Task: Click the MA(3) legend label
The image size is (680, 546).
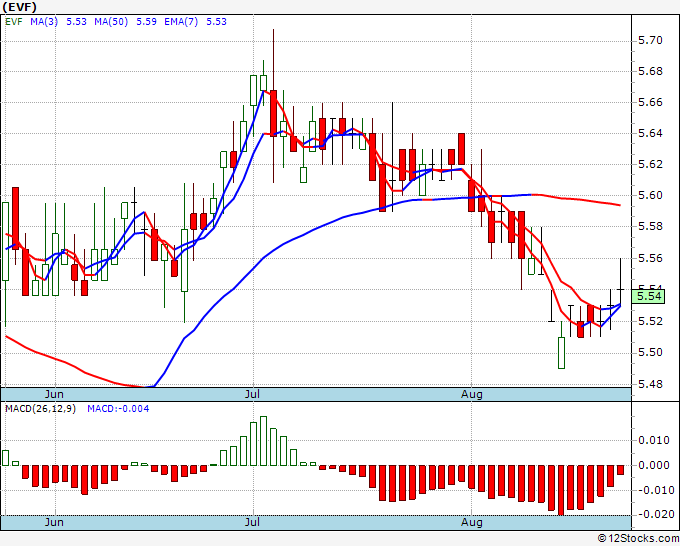Action: [44, 22]
